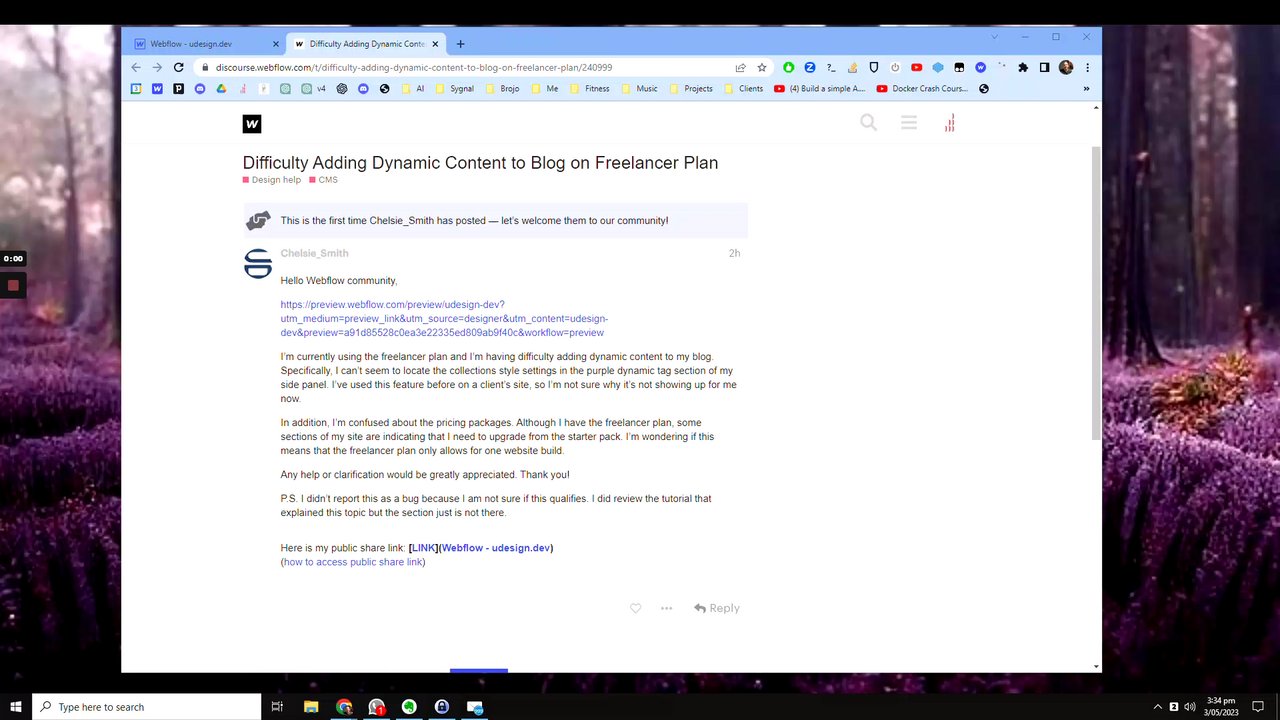Screen dimensions: 1280x720
Task: Switch to Chrome on the taskbar
Action: point(344,707)
